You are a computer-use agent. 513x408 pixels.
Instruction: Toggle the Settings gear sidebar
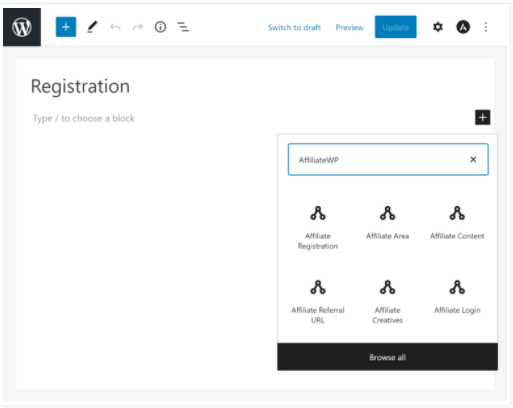[438, 27]
